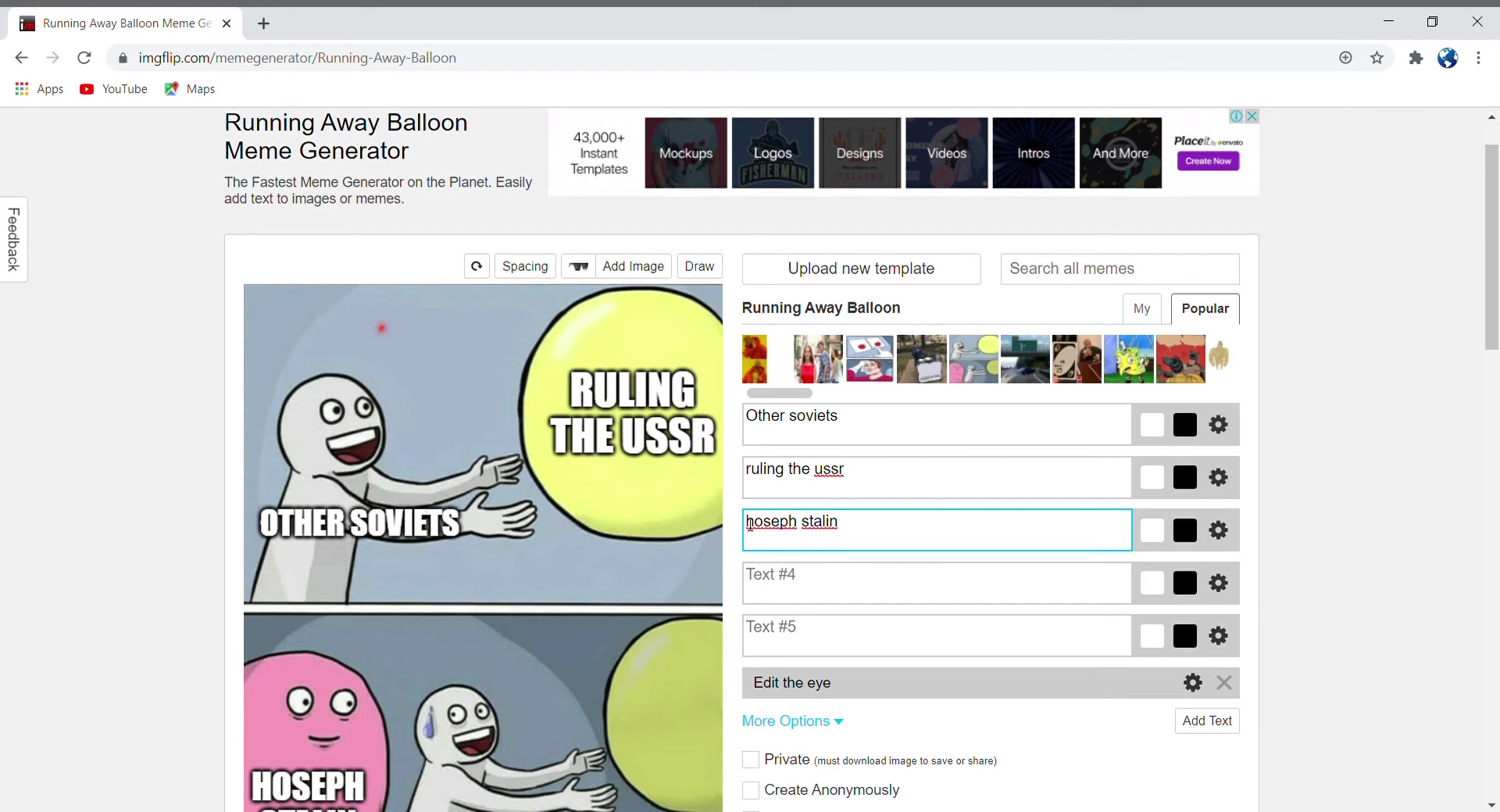1500x812 pixels.
Task: Select the Distracted Boyfriend template thumbnail
Action: click(x=818, y=359)
